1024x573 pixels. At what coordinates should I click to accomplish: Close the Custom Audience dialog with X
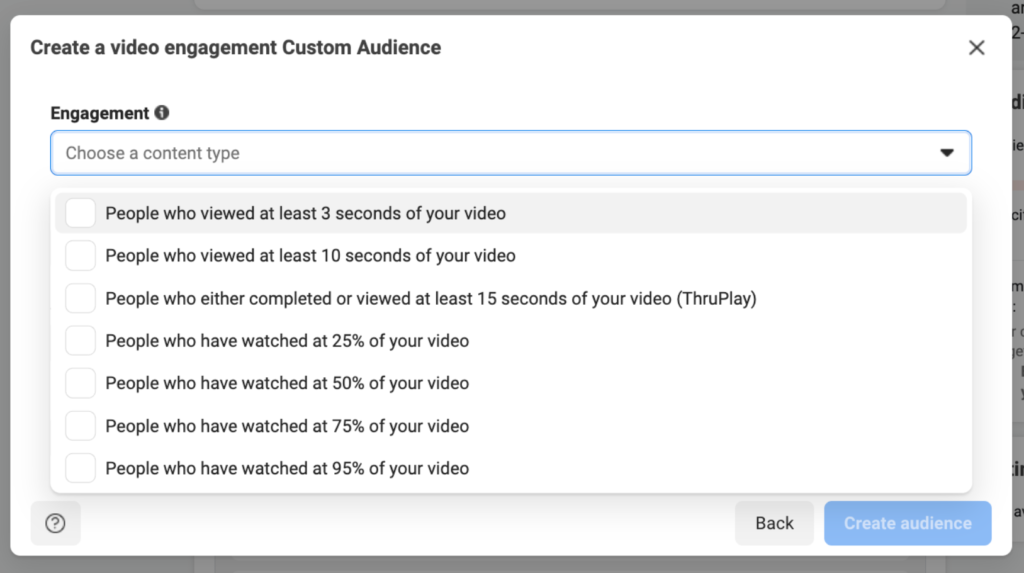976,48
